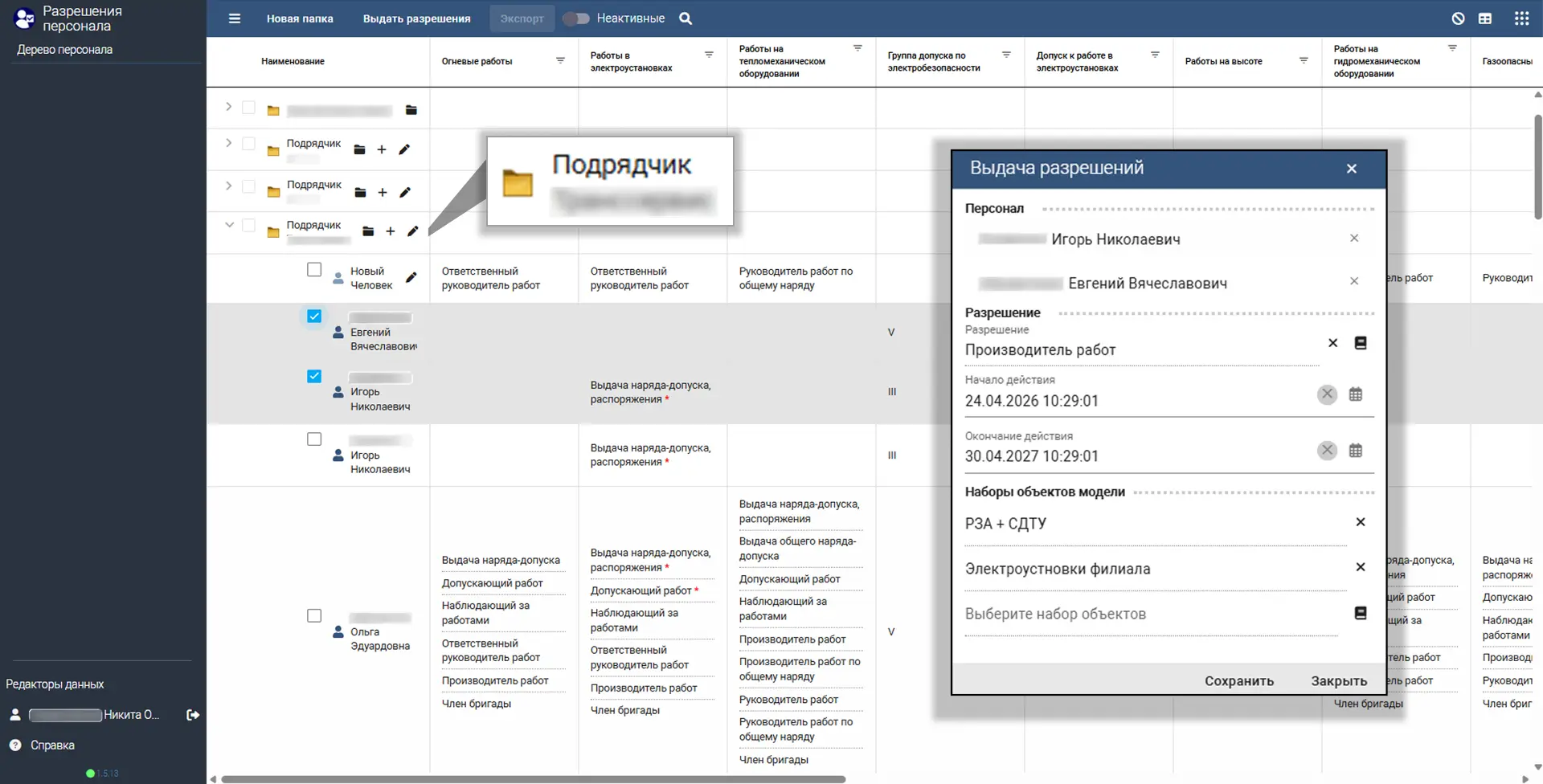Image resolution: width=1543 pixels, height=784 pixels.
Task: Open the calendar for Окончание действия
Action: (1356, 451)
